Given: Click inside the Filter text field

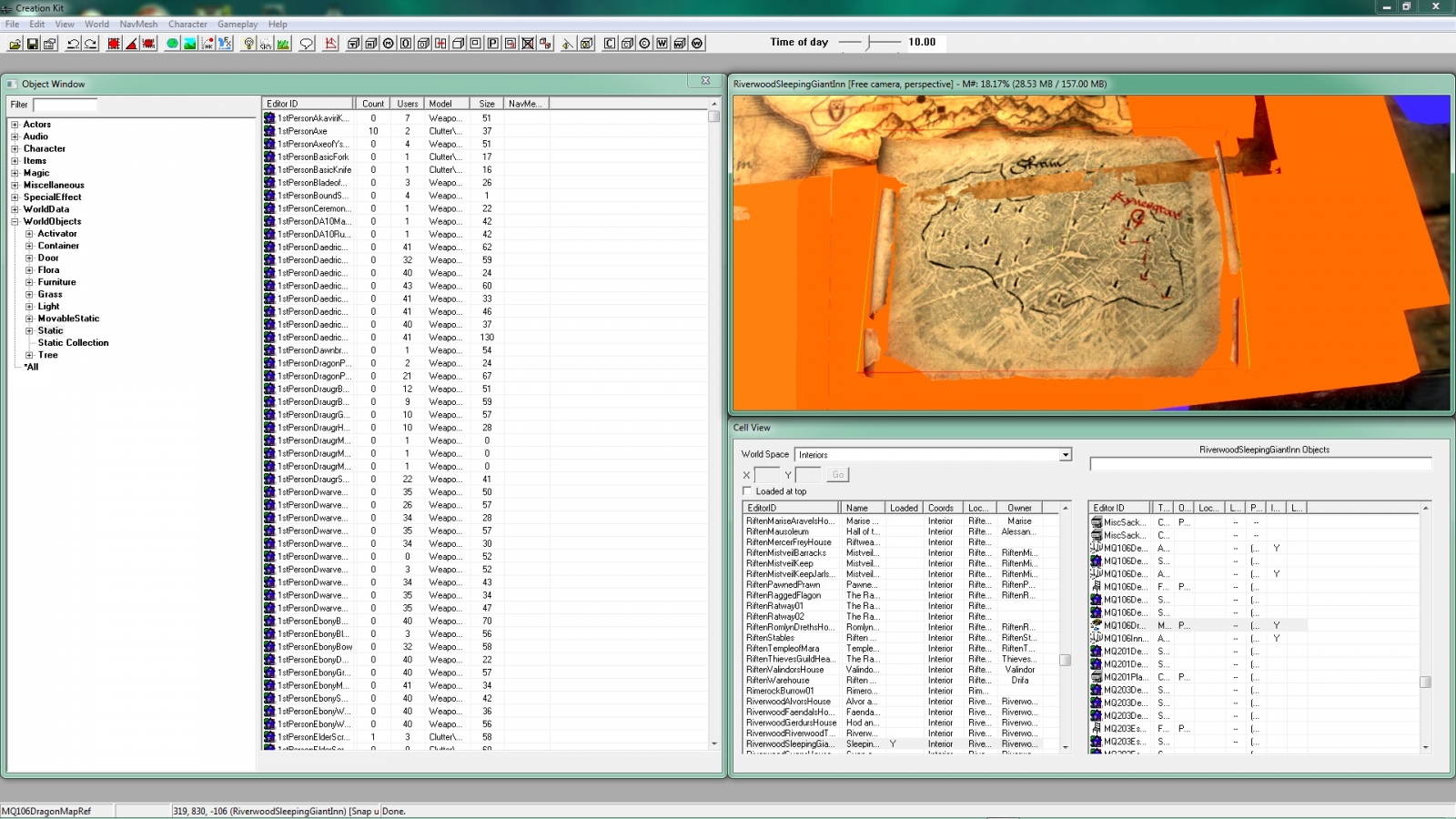Looking at the screenshot, I should [x=64, y=104].
